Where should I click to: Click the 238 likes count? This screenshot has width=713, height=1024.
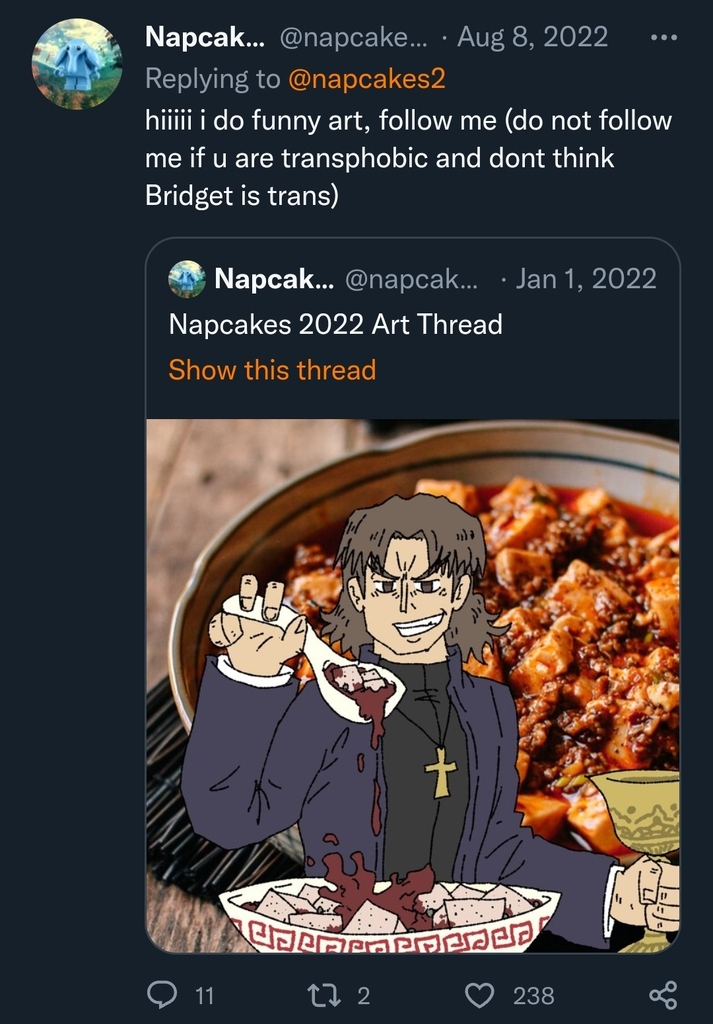[533, 995]
